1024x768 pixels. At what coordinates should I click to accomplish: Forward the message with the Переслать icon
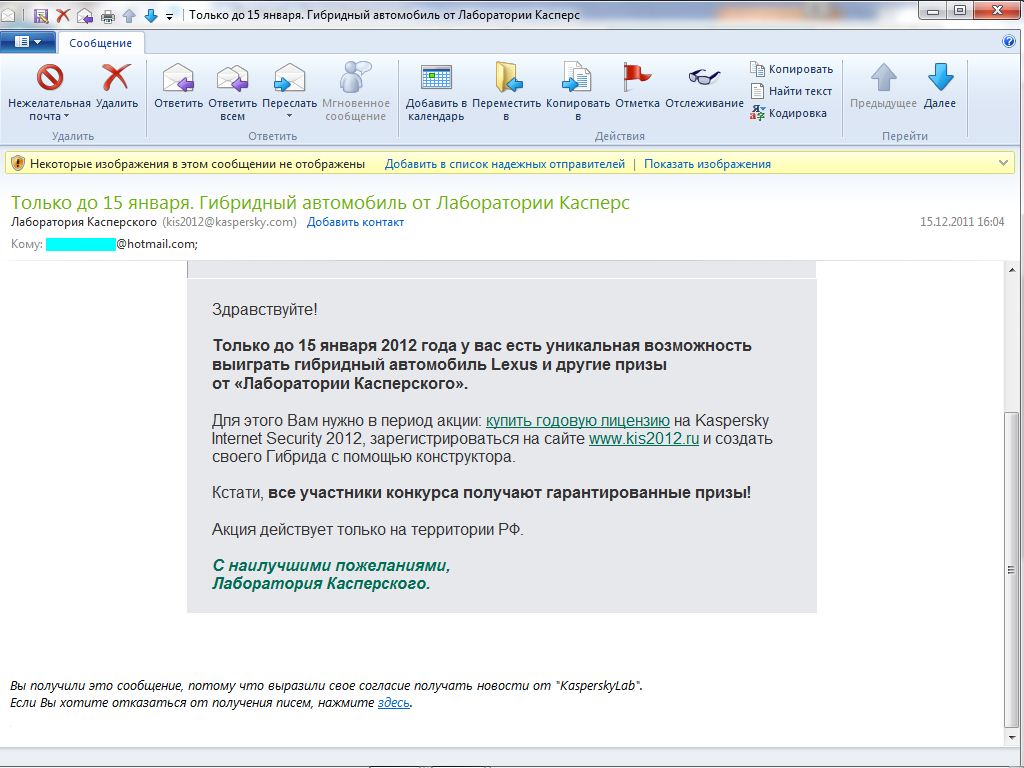click(x=289, y=78)
